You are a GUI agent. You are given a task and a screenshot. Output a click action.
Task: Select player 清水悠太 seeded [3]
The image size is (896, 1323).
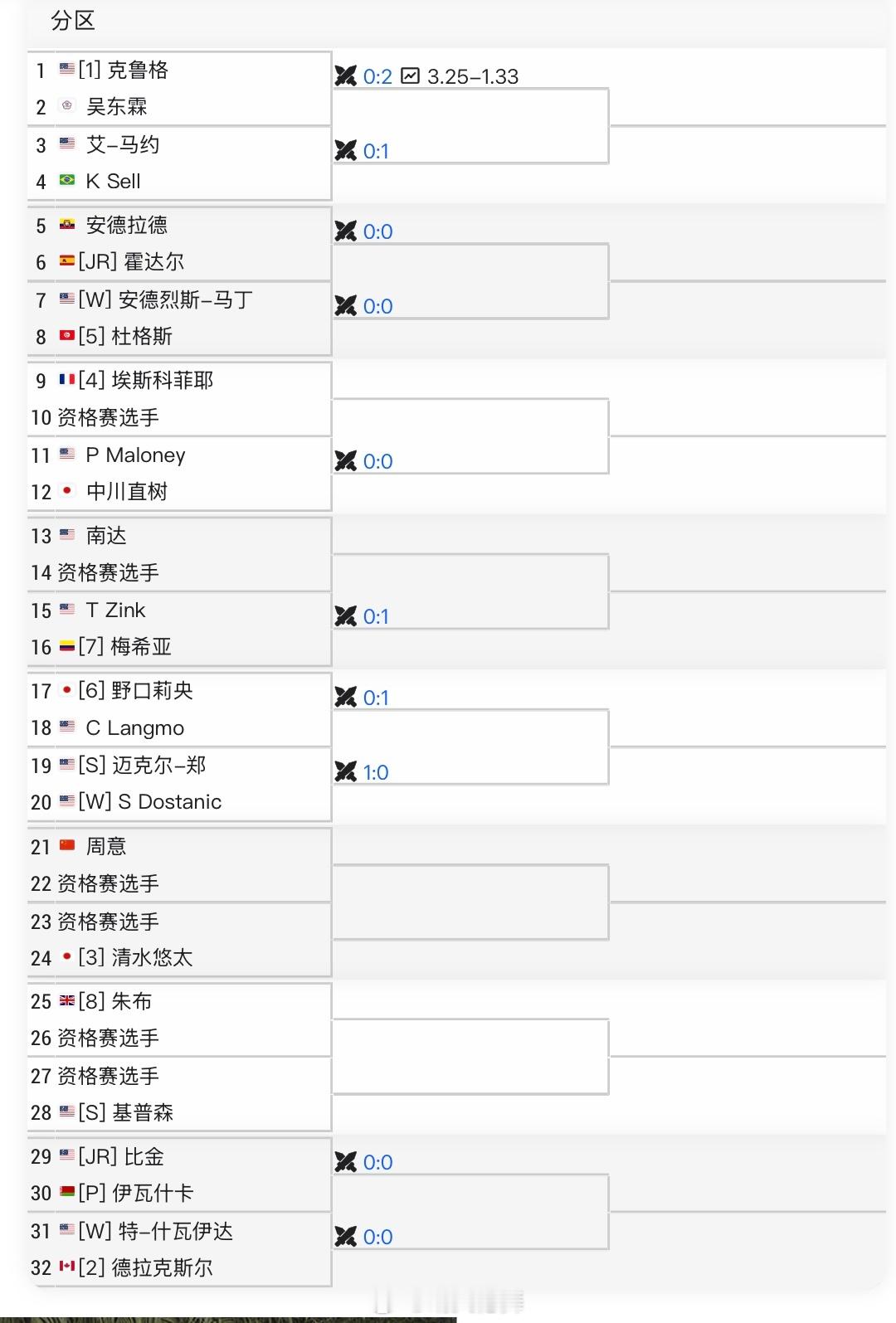pos(152,957)
